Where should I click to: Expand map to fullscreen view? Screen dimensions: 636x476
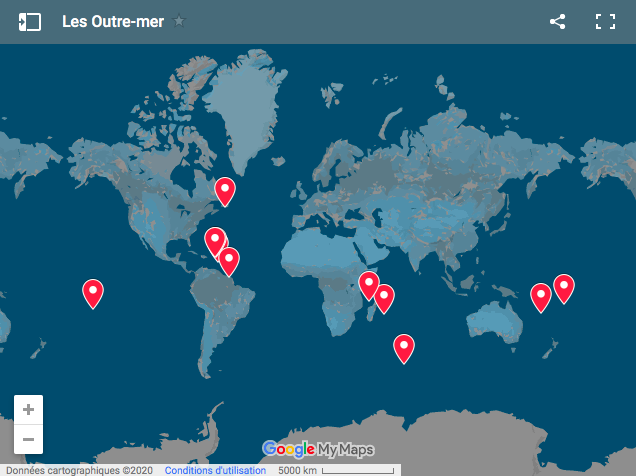pos(605,22)
